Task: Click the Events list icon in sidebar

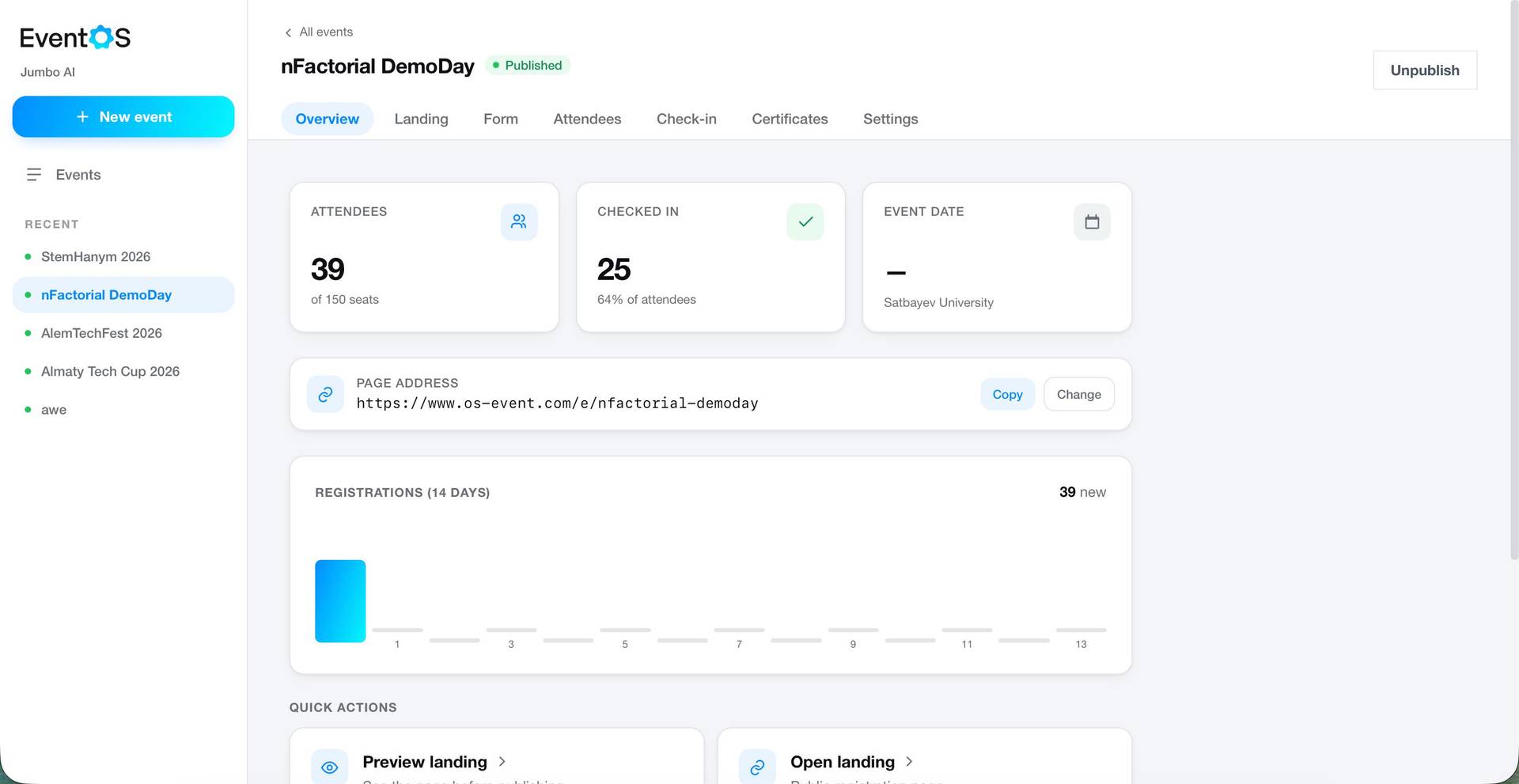Action: (34, 175)
